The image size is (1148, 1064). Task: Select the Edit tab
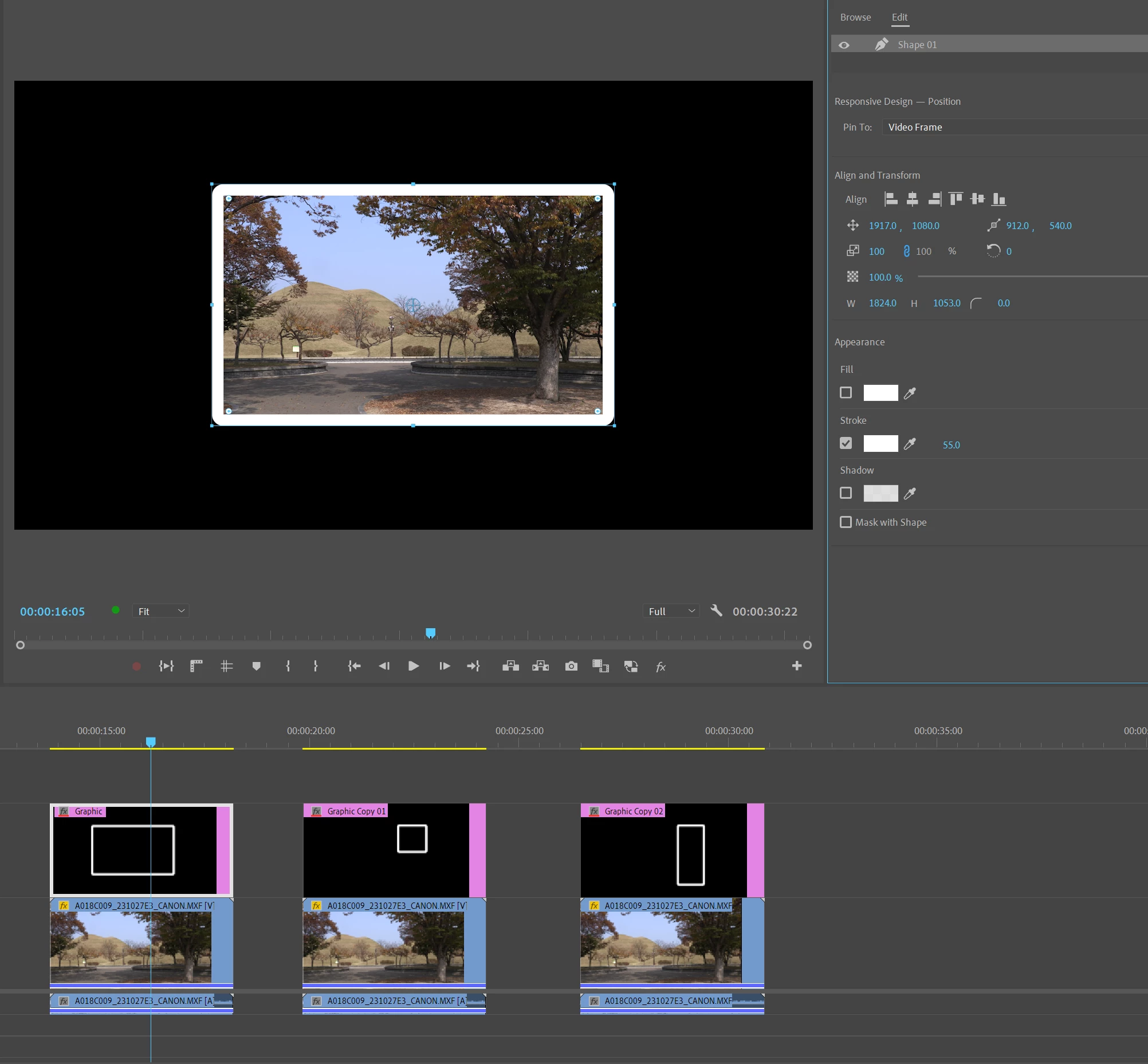click(899, 17)
